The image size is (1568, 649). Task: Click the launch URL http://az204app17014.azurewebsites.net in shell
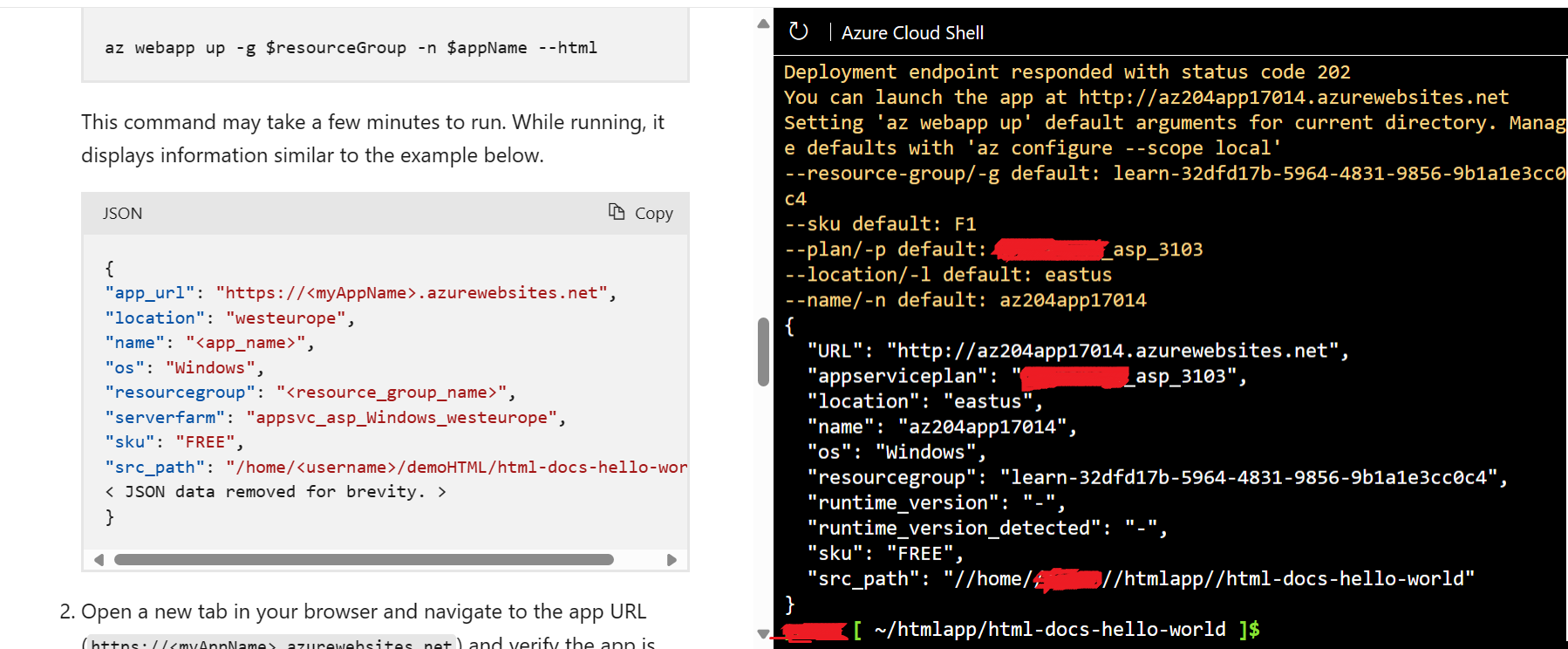point(1293,98)
